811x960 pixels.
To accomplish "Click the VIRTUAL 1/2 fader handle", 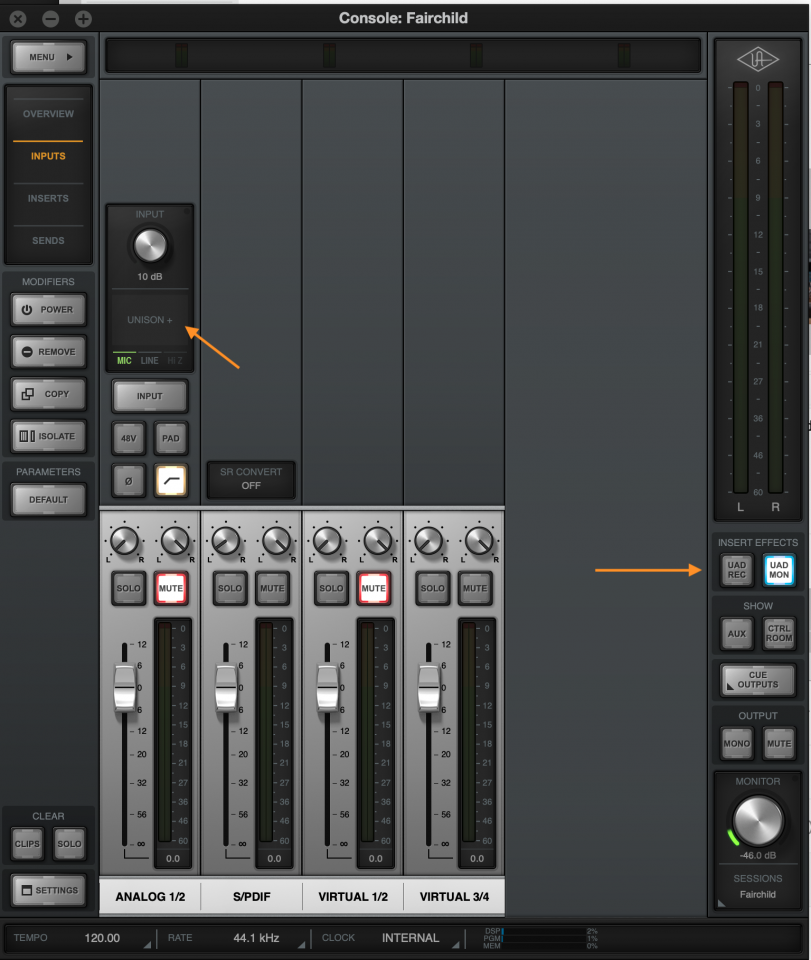I will [327, 688].
